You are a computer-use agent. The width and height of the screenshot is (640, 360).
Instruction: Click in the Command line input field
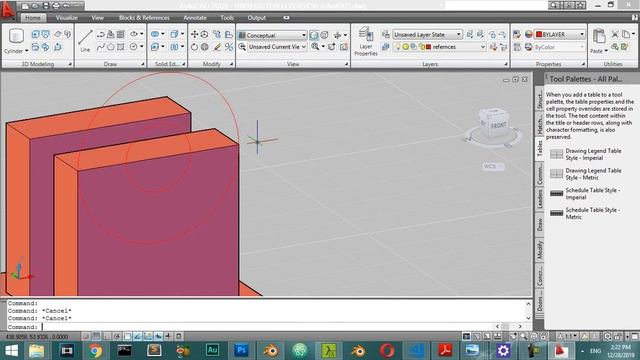pos(267,327)
